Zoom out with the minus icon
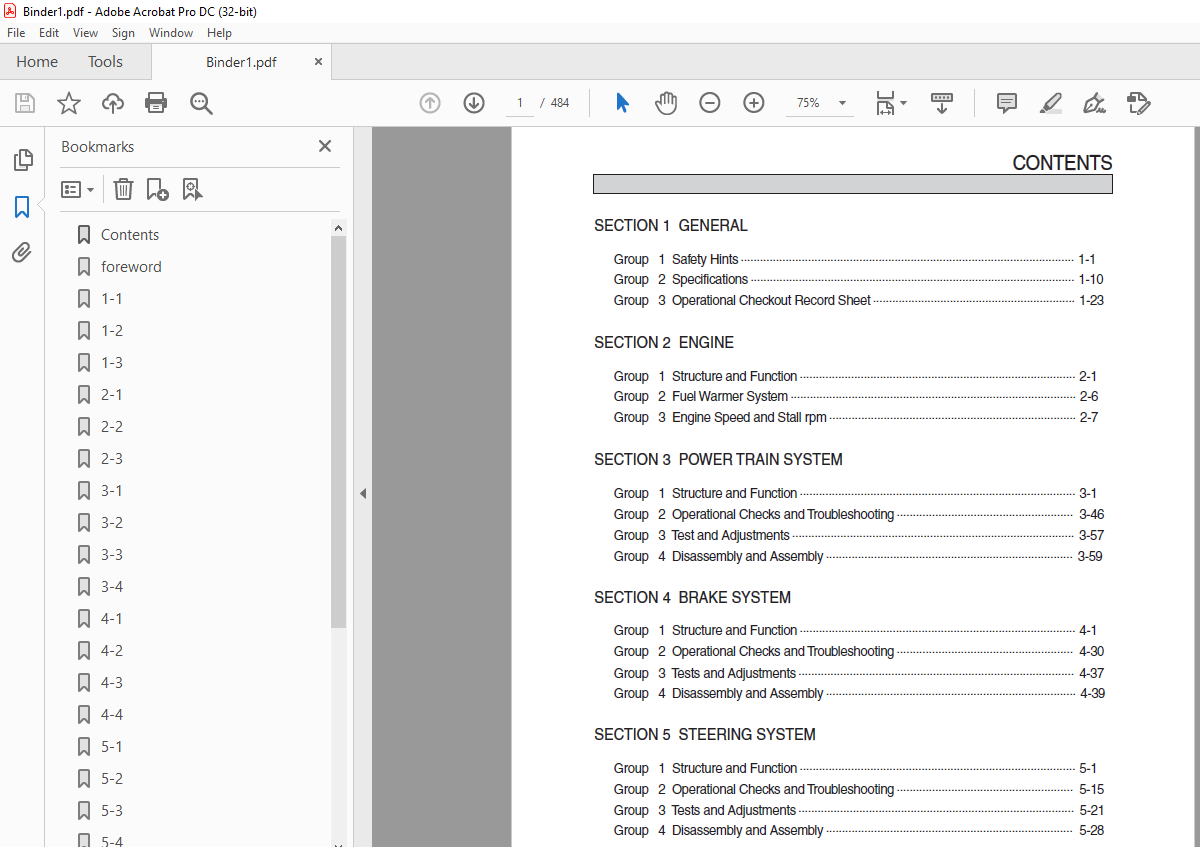 coord(710,103)
